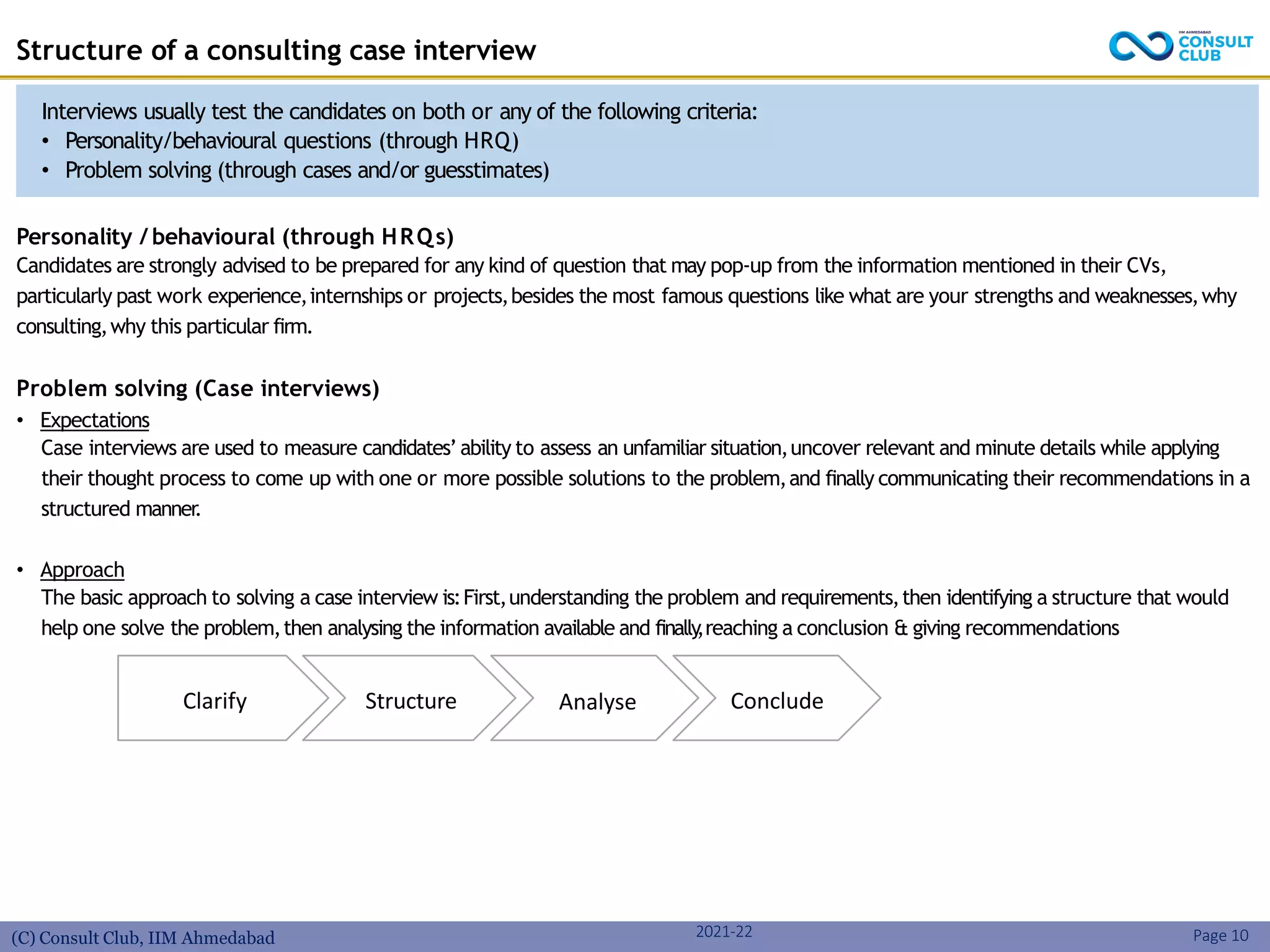Click the Problem solving (Case interviews) heading
1270x952 pixels.
tap(198, 389)
